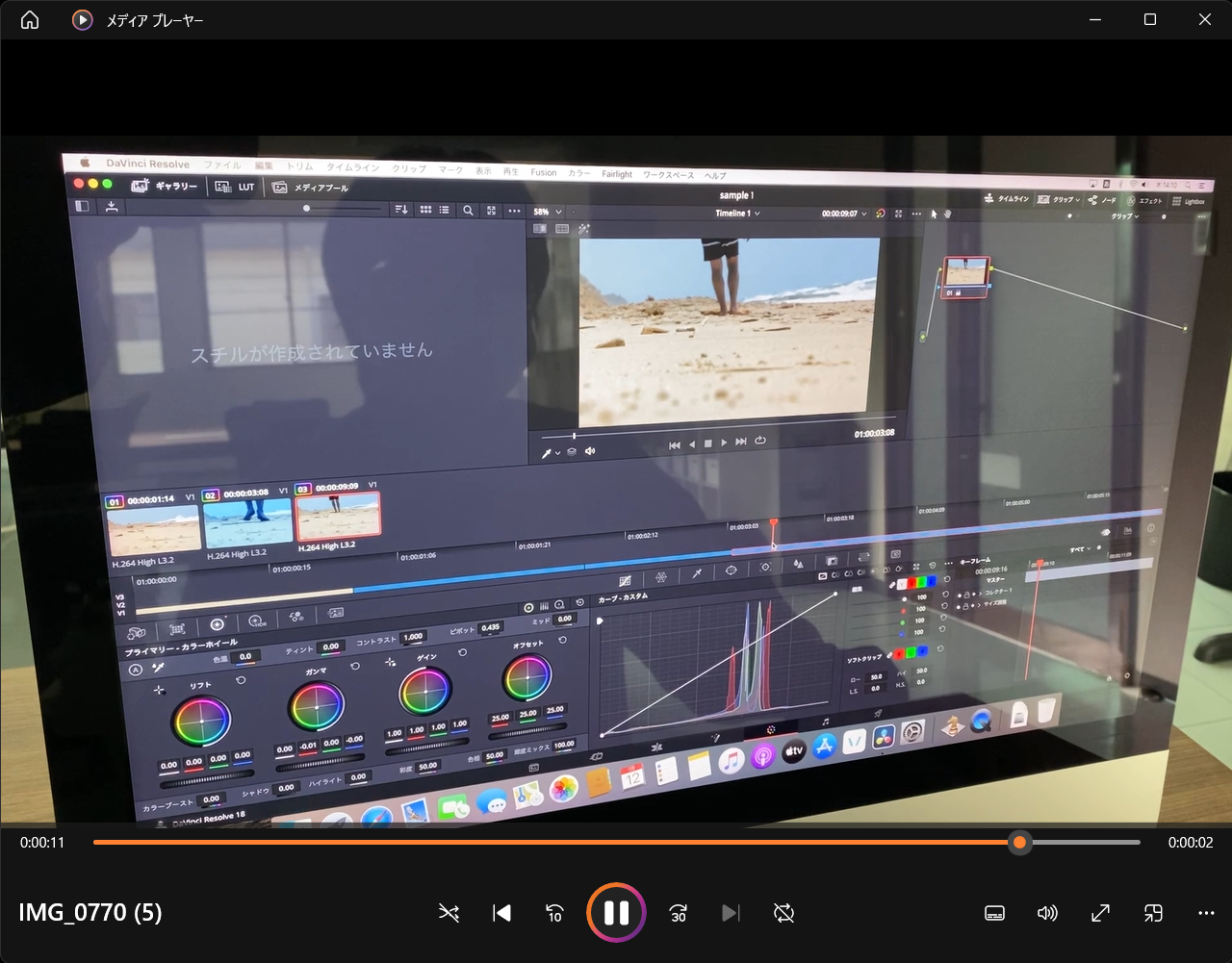Open the ギャラリー panel button in Resolve
The image size is (1232, 963).
point(164,186)
